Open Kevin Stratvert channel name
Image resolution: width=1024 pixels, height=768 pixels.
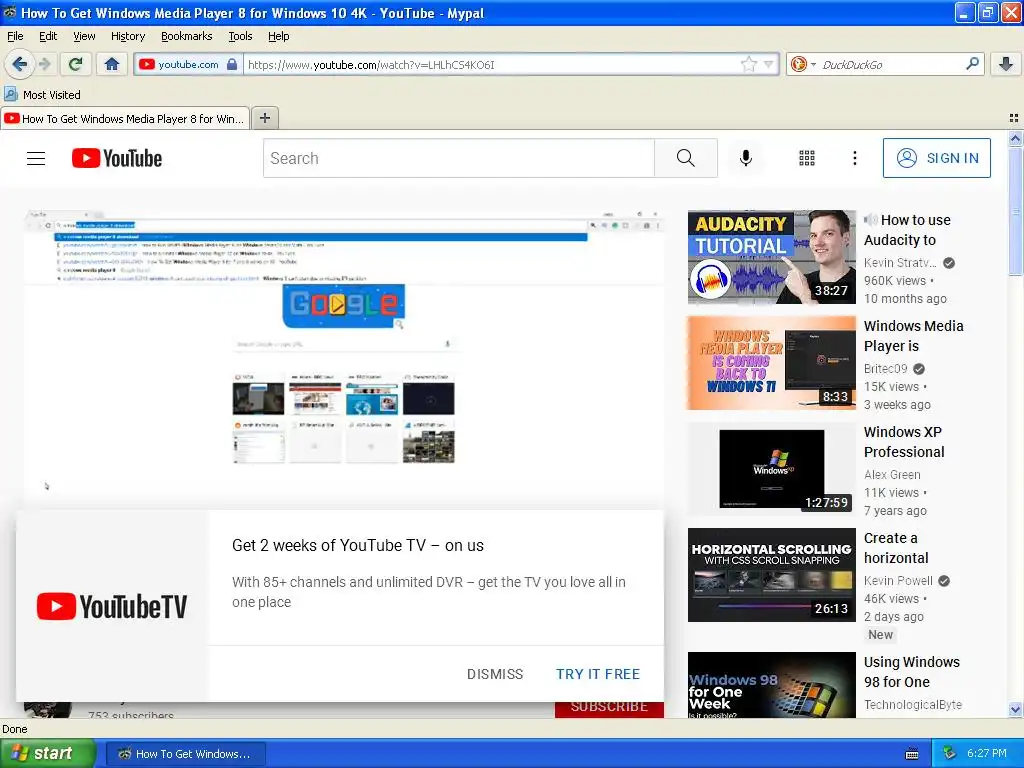click(900, 263)
